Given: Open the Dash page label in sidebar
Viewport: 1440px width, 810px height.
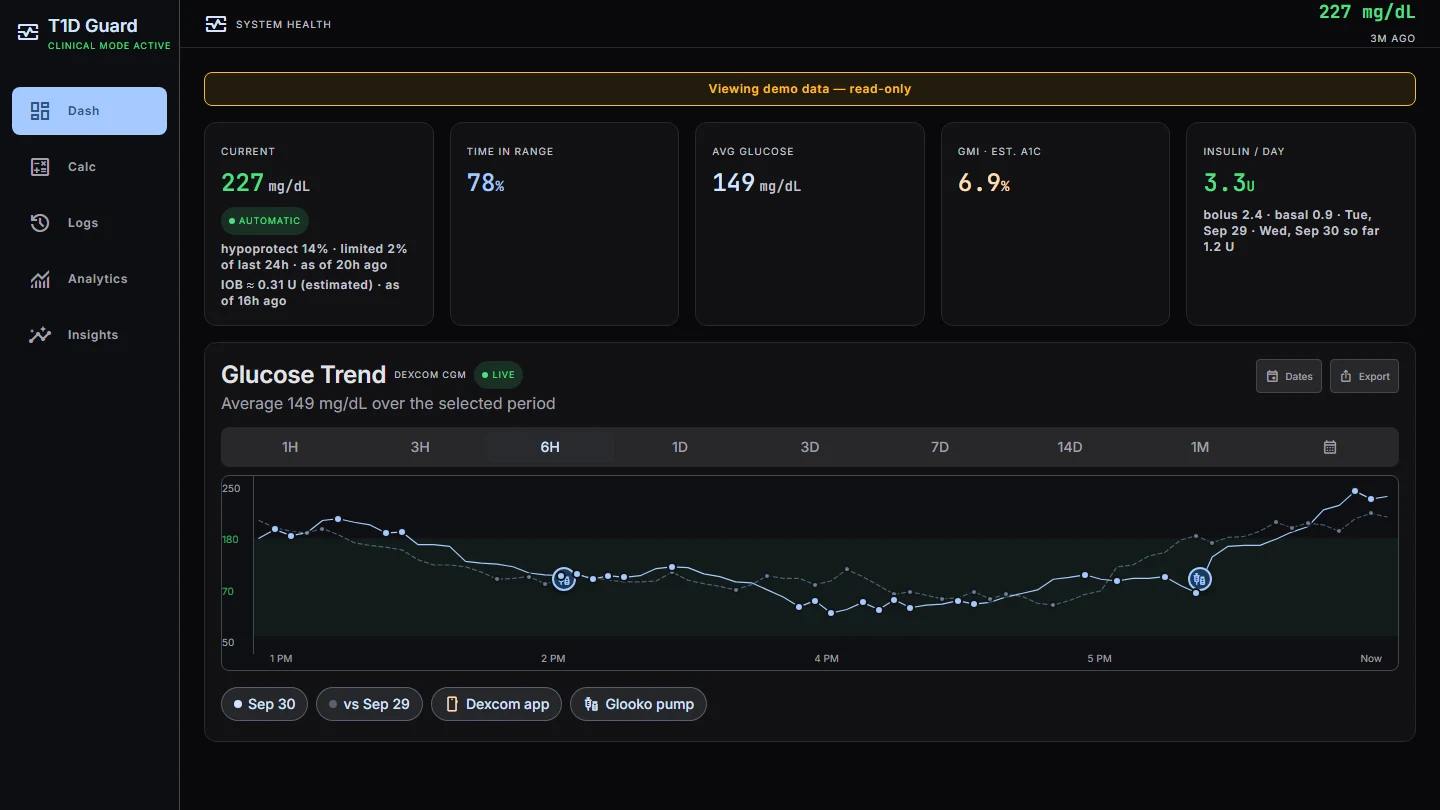Looking at the screenshot, I should pos(84,111).
